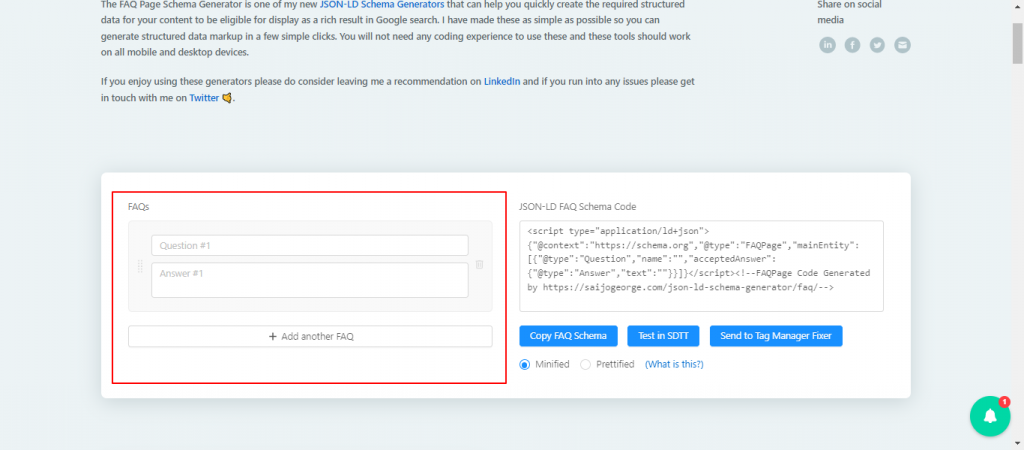
Task: Grab the FAQ #1 drag handle
Action: click(140, 266)
